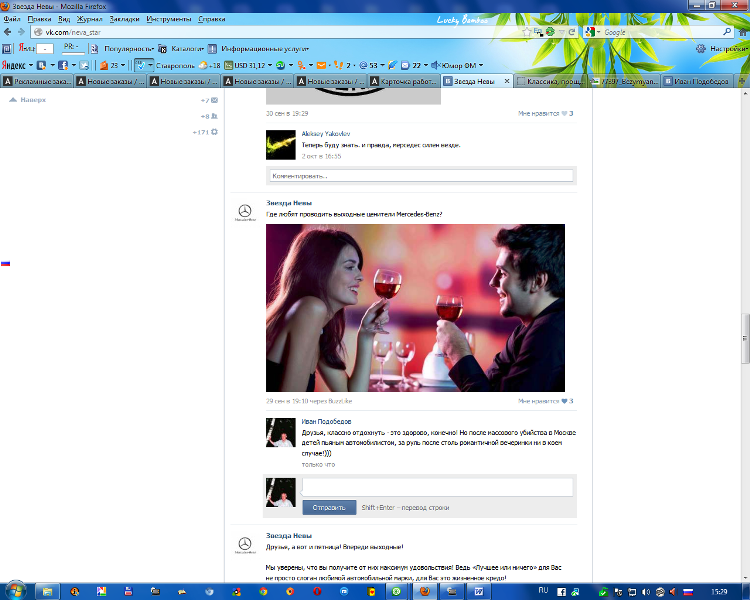Click the +8 friends counter icon
The image size is (750, 600).
click(210, 116)
